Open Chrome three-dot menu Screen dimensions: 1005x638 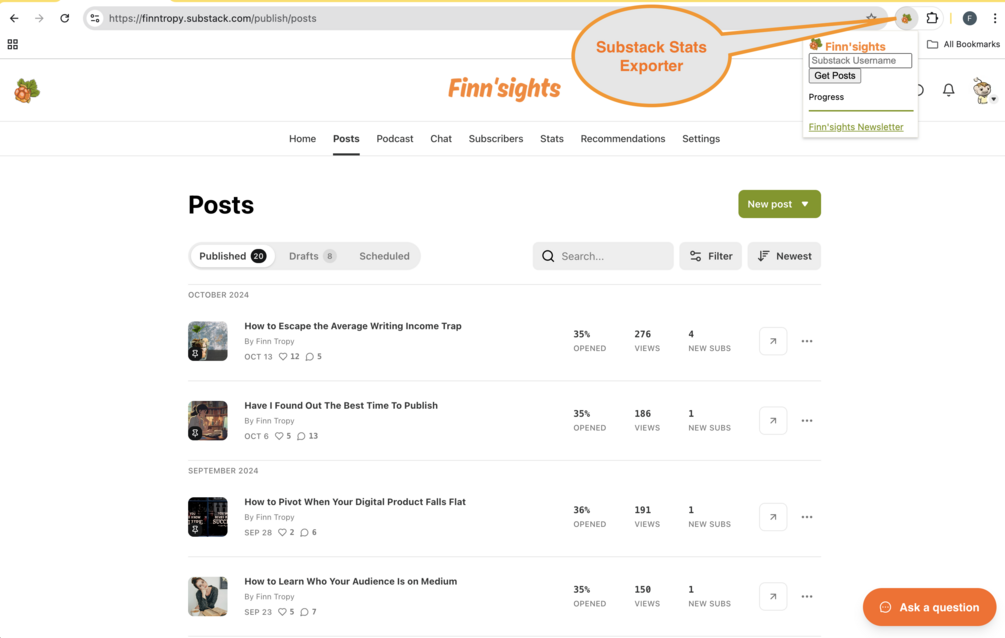pos(994,18)
